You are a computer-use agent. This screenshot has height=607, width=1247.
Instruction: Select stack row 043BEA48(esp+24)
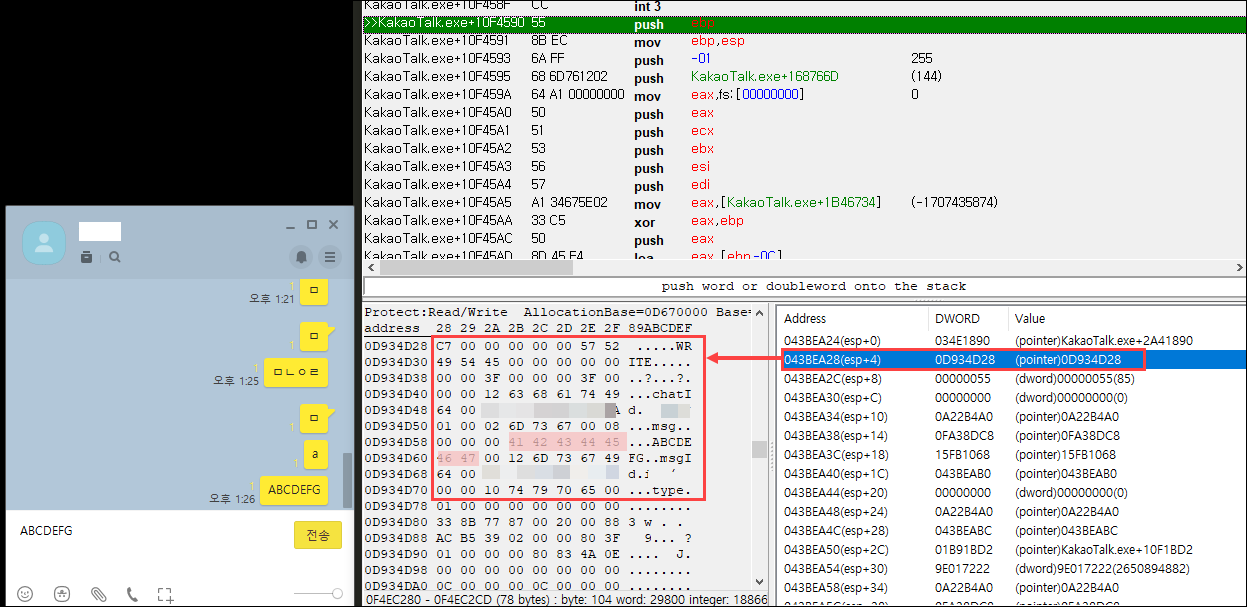(x=1012, y=511)
